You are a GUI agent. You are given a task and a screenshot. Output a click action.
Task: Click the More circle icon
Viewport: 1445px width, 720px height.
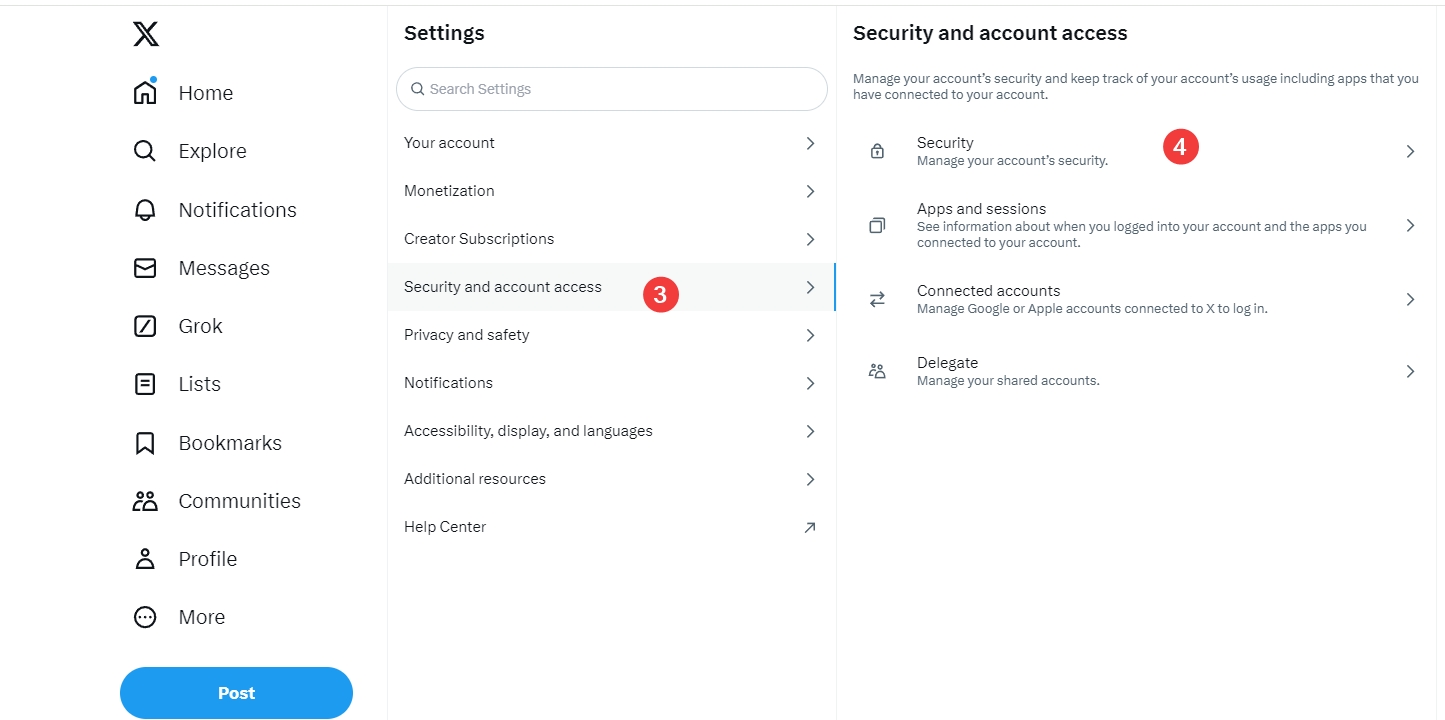click(x=146, y=617)
